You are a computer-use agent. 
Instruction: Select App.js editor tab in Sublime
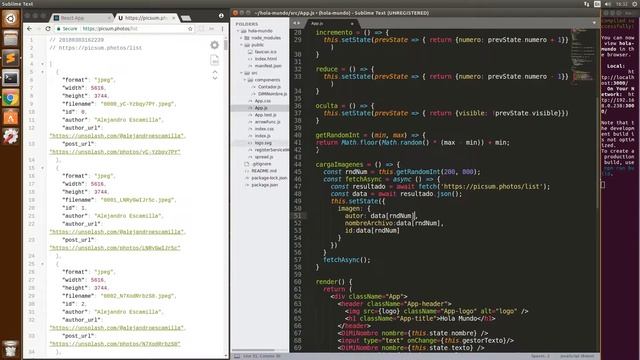(331, 24)
